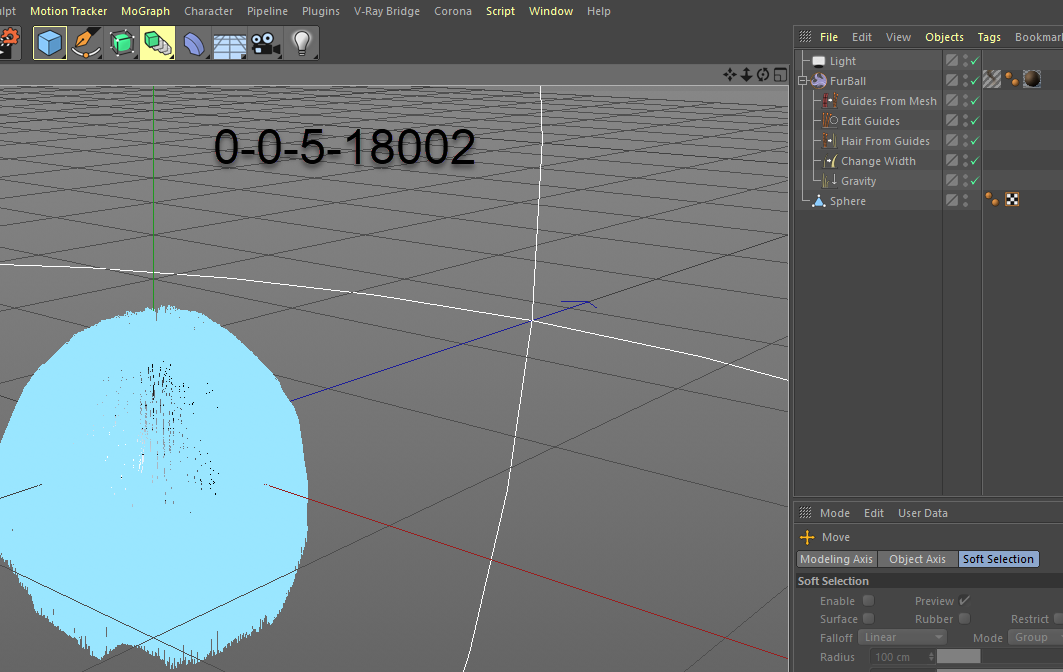The width and height of the screenshot is (1063, 672).
Task: Toggle the Rubber checkbox
Action: click(x=964, y=619)
